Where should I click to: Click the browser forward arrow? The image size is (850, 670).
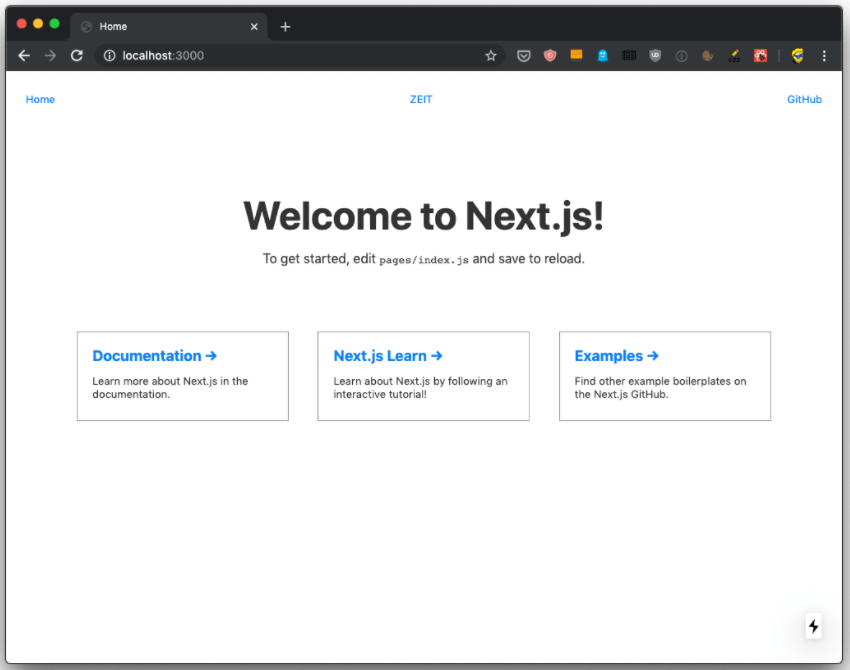(50, 56)
